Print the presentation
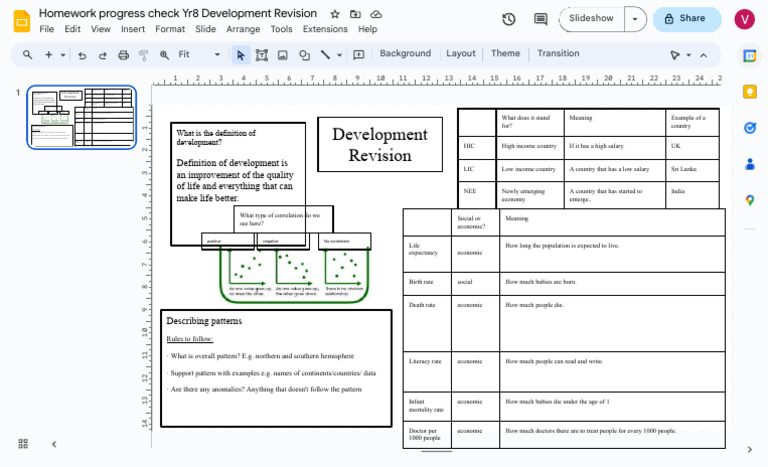This screenshot has height=467, width=768. click(123, 55)
